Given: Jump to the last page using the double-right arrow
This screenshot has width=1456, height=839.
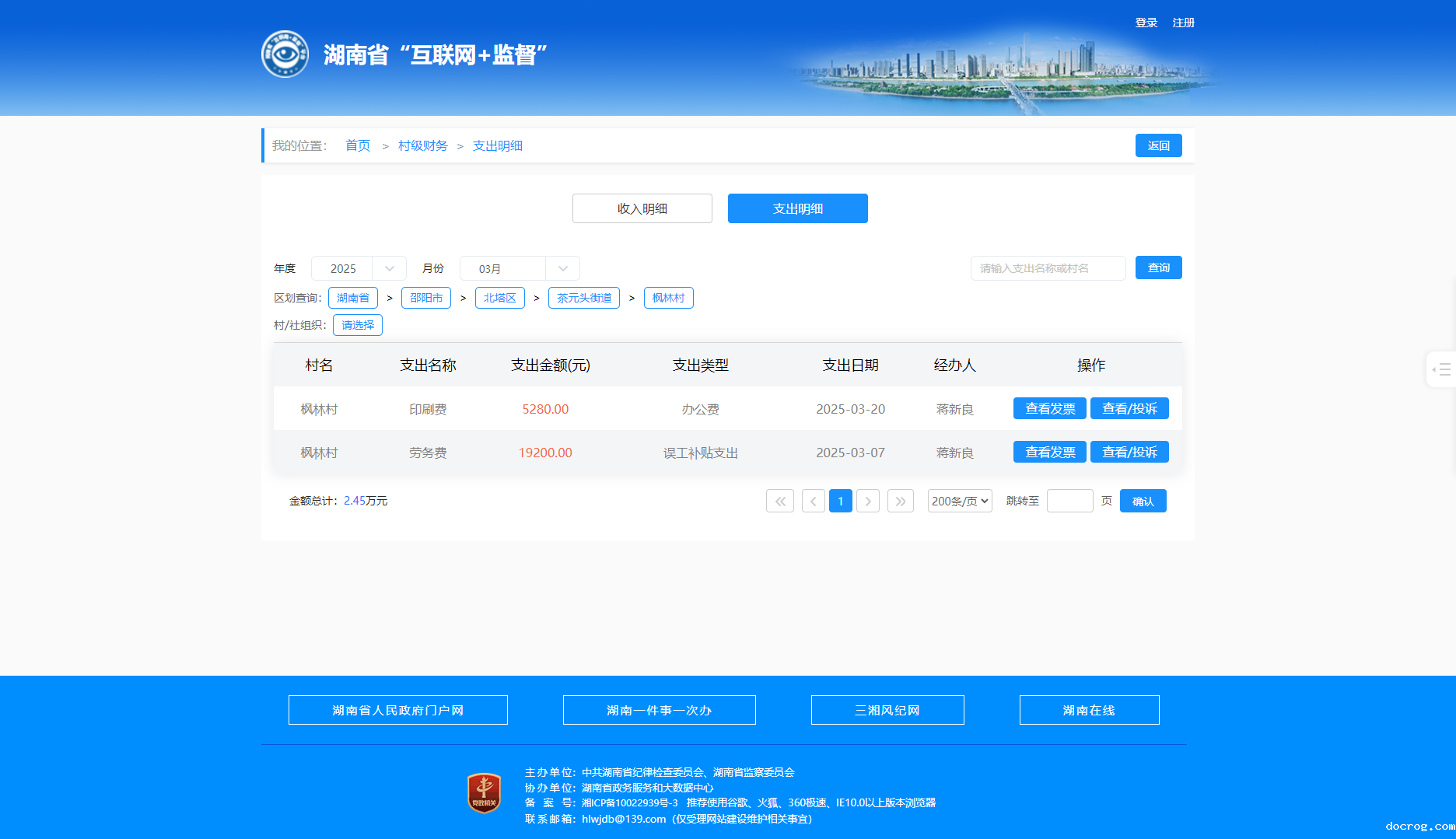Looking at the screenshot, I should click(900, 501).
